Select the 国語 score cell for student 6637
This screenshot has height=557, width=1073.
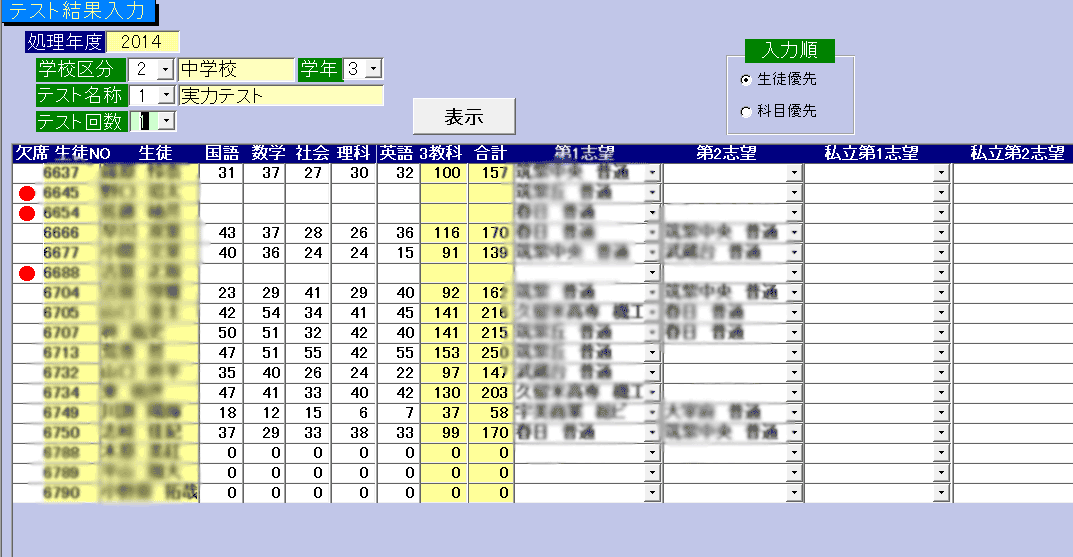click(x=221, y=173)
